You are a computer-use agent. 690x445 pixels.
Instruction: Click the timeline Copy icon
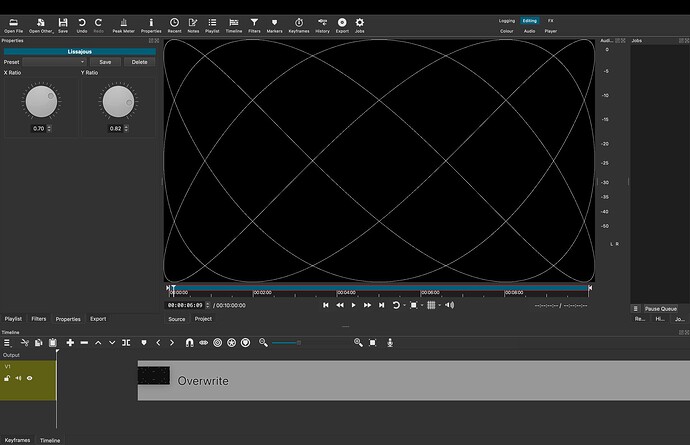(x=39, y=342)
